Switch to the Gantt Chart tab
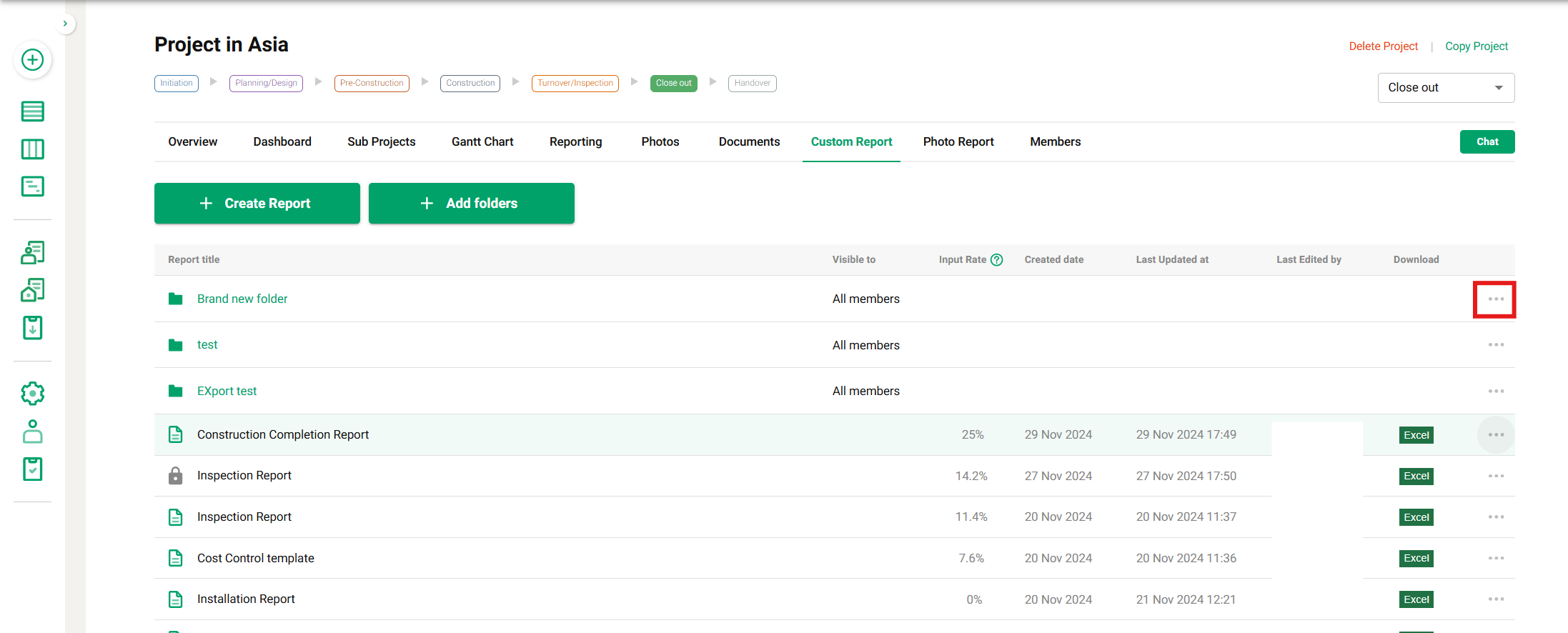1568x633 pixels. click(482, 142)
